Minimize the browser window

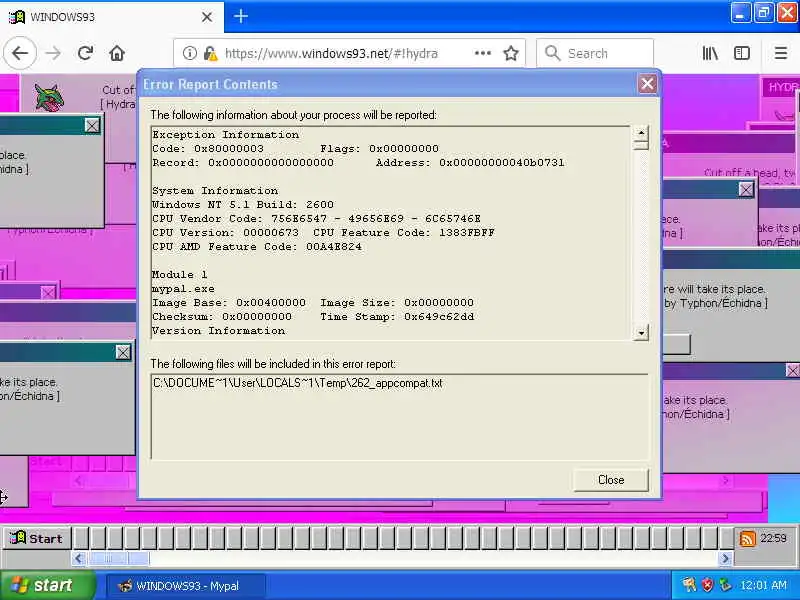pos(740,13)
